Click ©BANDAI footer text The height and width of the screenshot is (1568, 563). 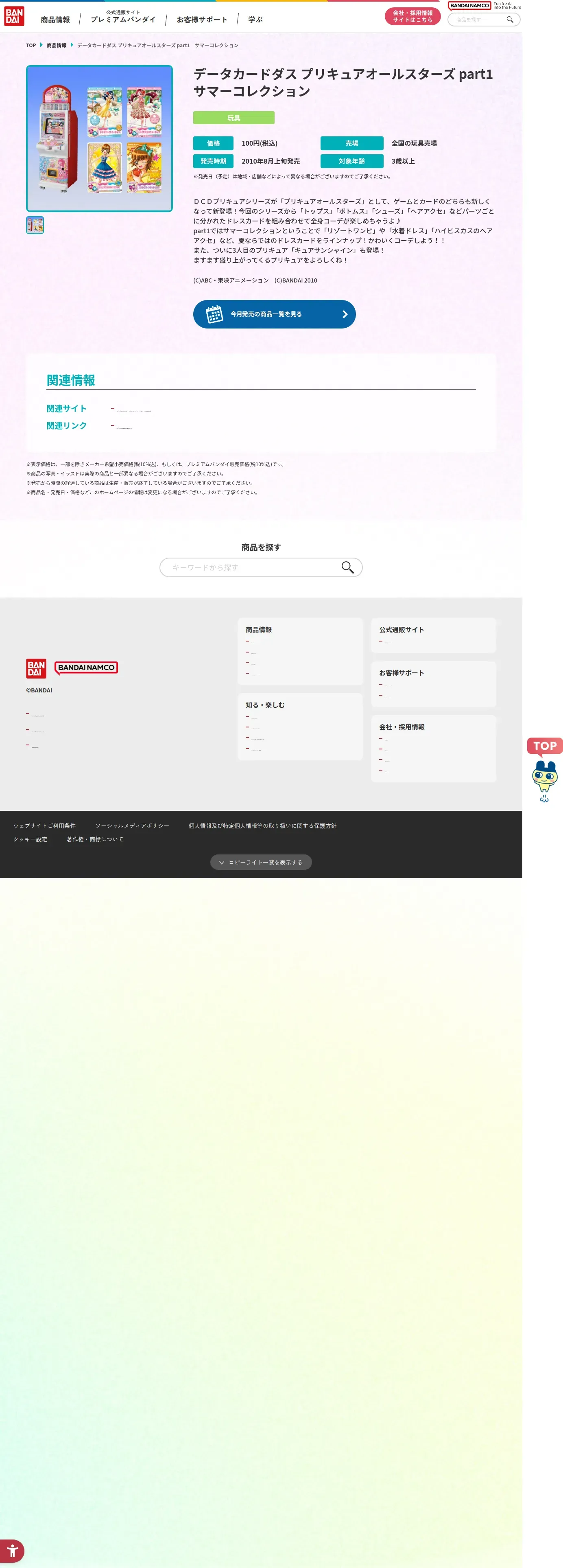pos(39,691)
